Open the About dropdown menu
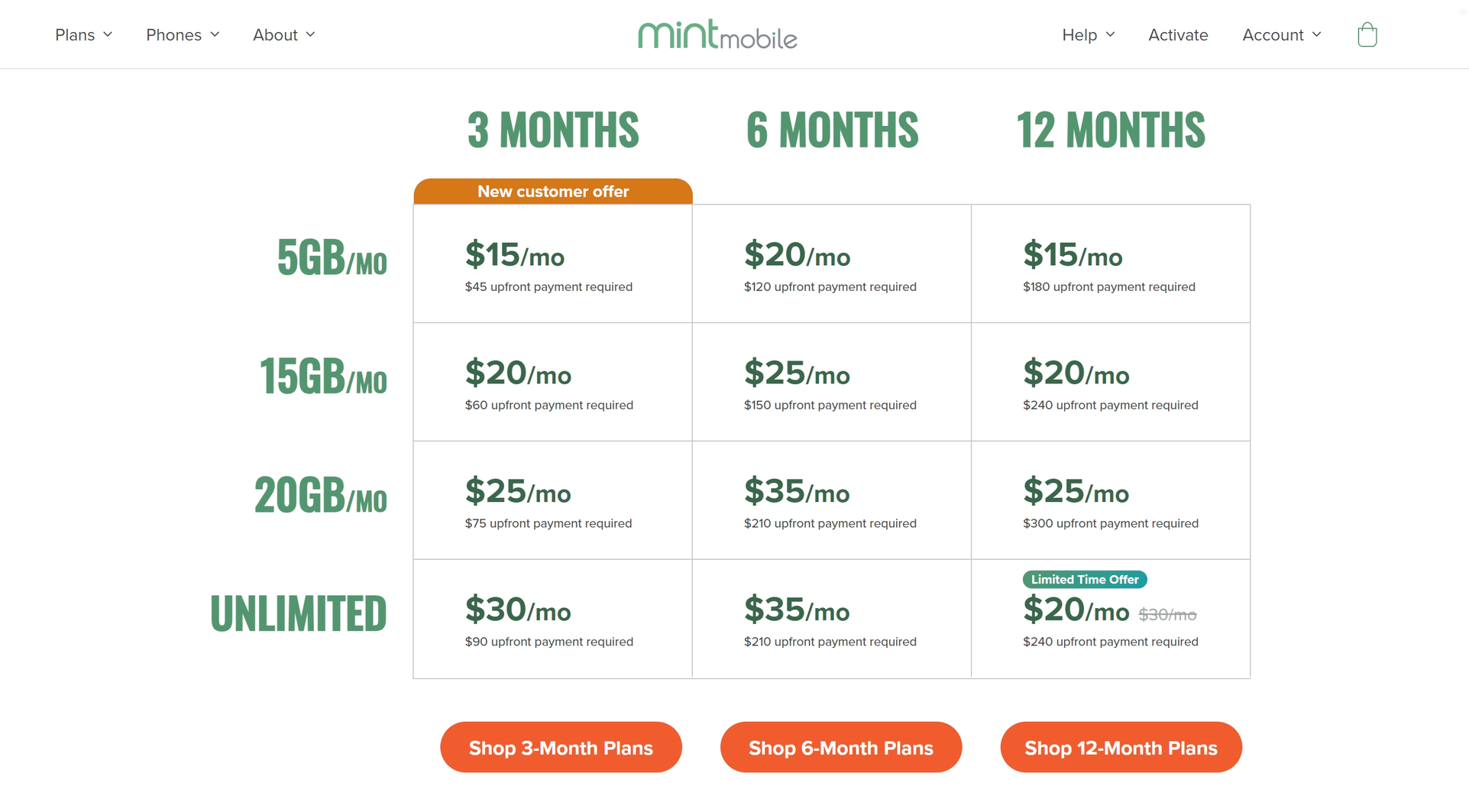 tap(284, 34)
